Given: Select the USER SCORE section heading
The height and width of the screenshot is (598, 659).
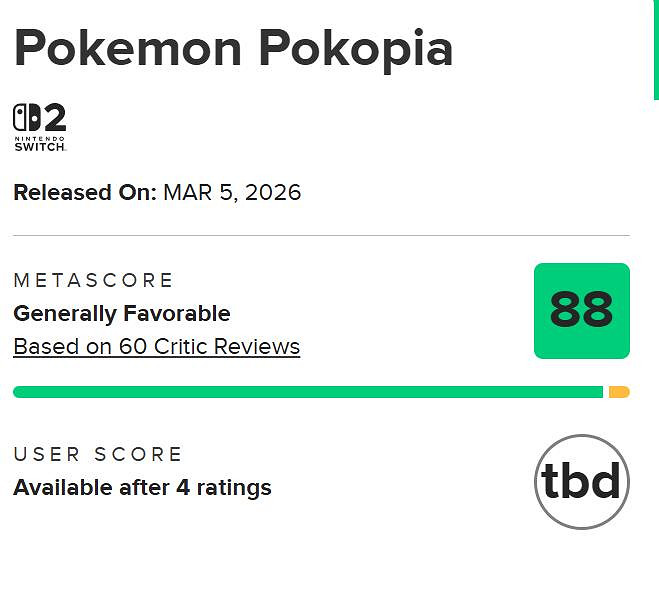Looking at the screenshot, I should click(x=98, y=454).
